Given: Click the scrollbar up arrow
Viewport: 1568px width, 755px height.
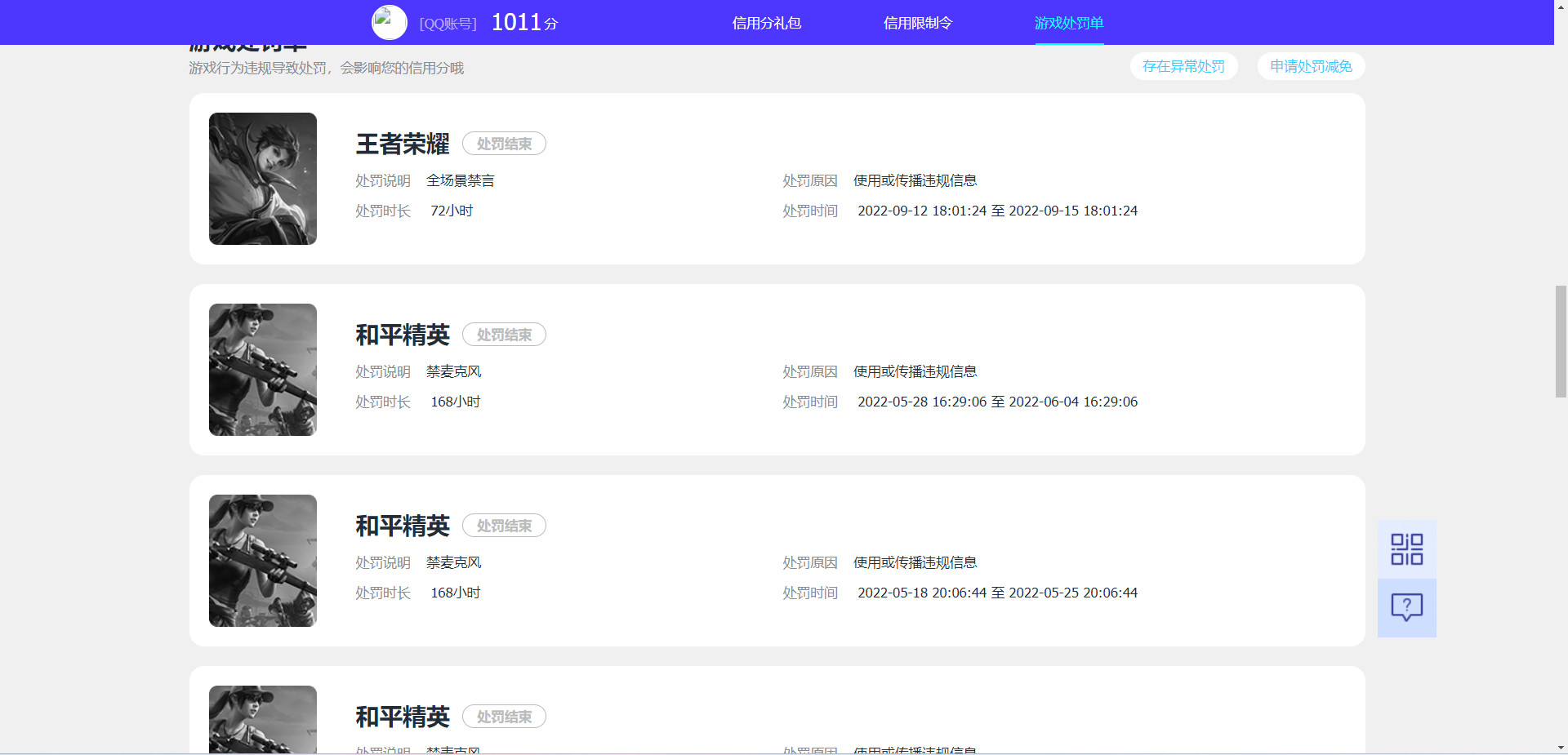Looking at the screenshot, I should point(1561,6).
